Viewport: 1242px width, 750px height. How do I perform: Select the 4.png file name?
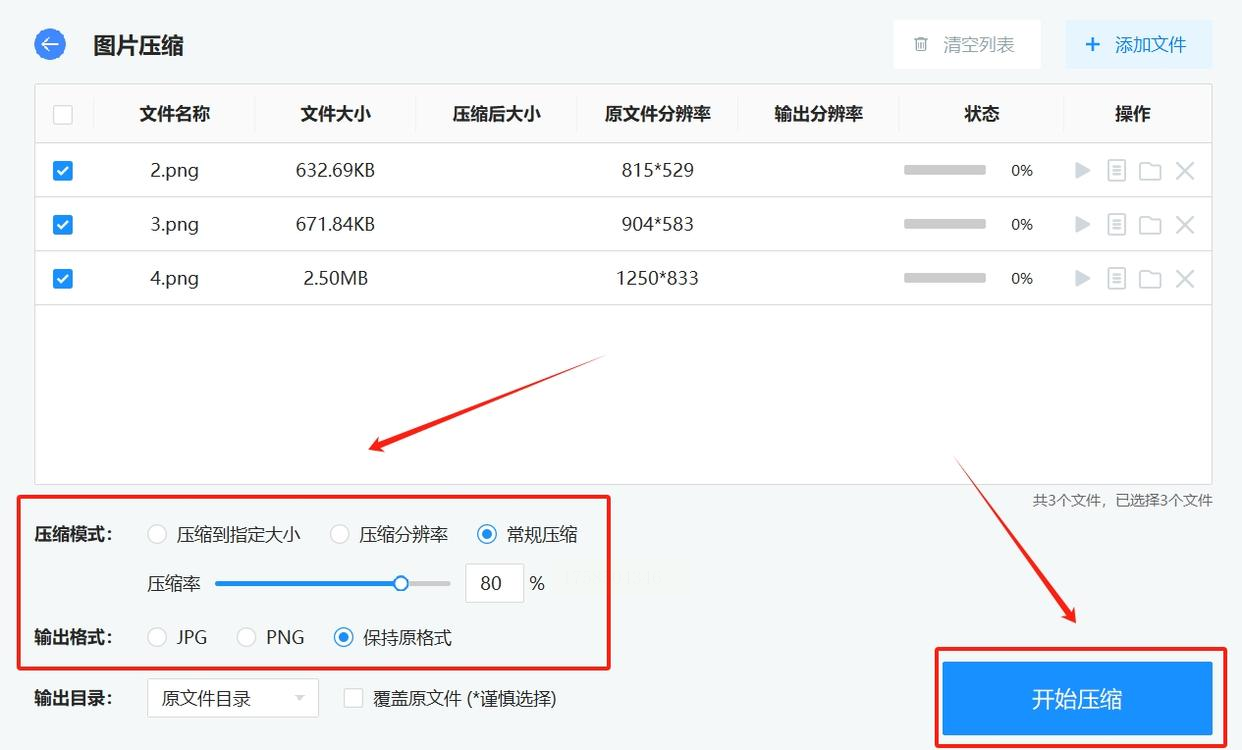[175, 279]
